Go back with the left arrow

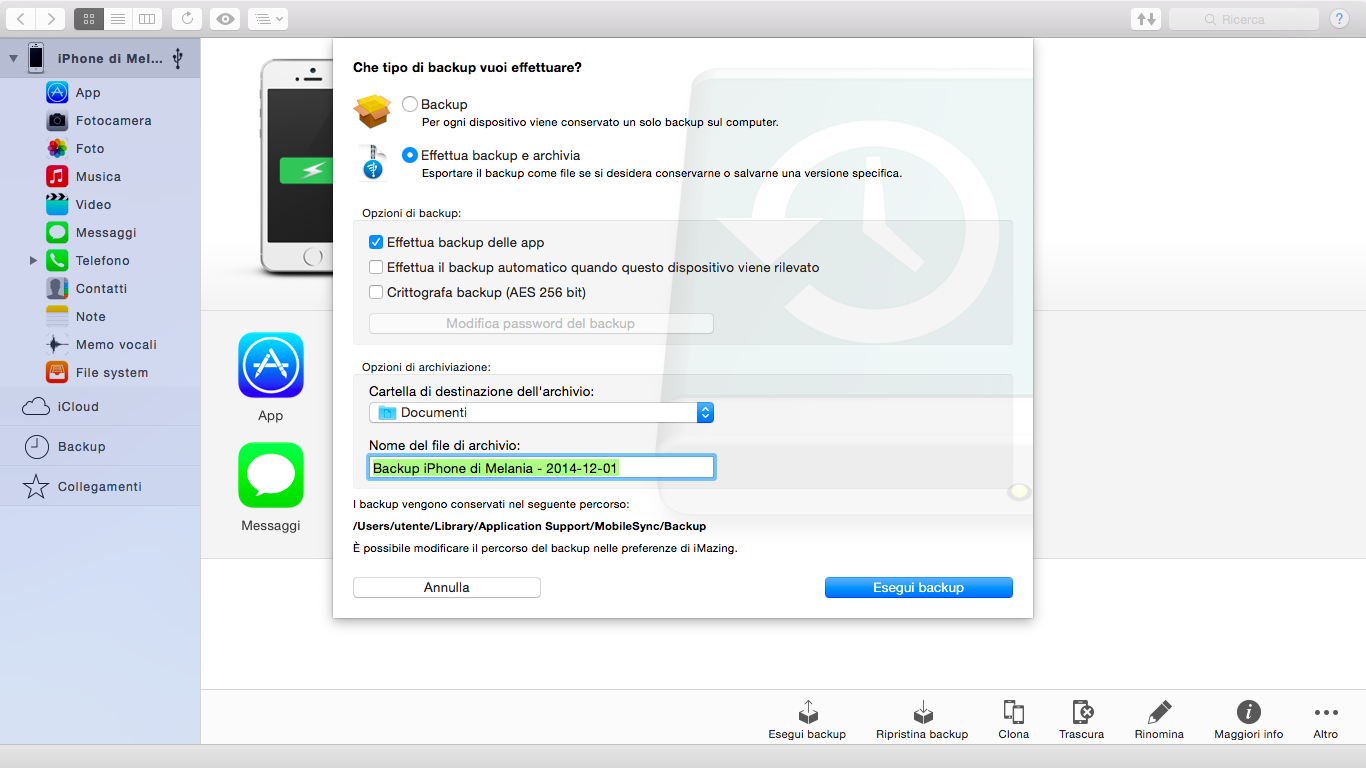pos(21,19)
